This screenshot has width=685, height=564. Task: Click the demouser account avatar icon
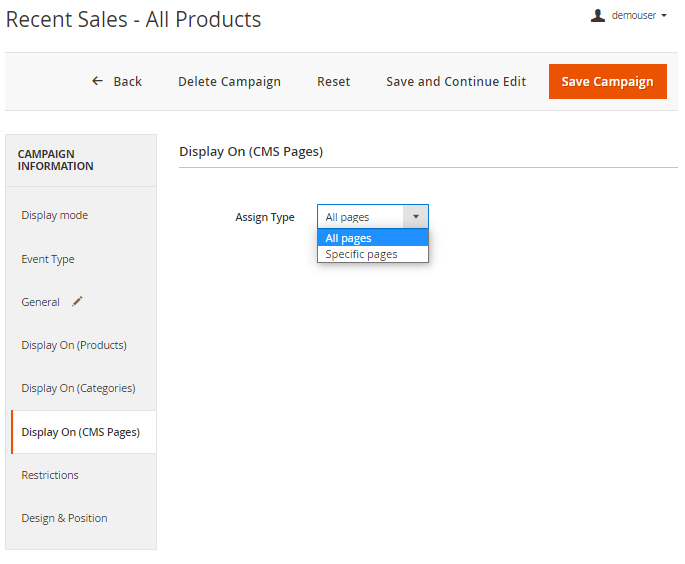pos(598,16)
